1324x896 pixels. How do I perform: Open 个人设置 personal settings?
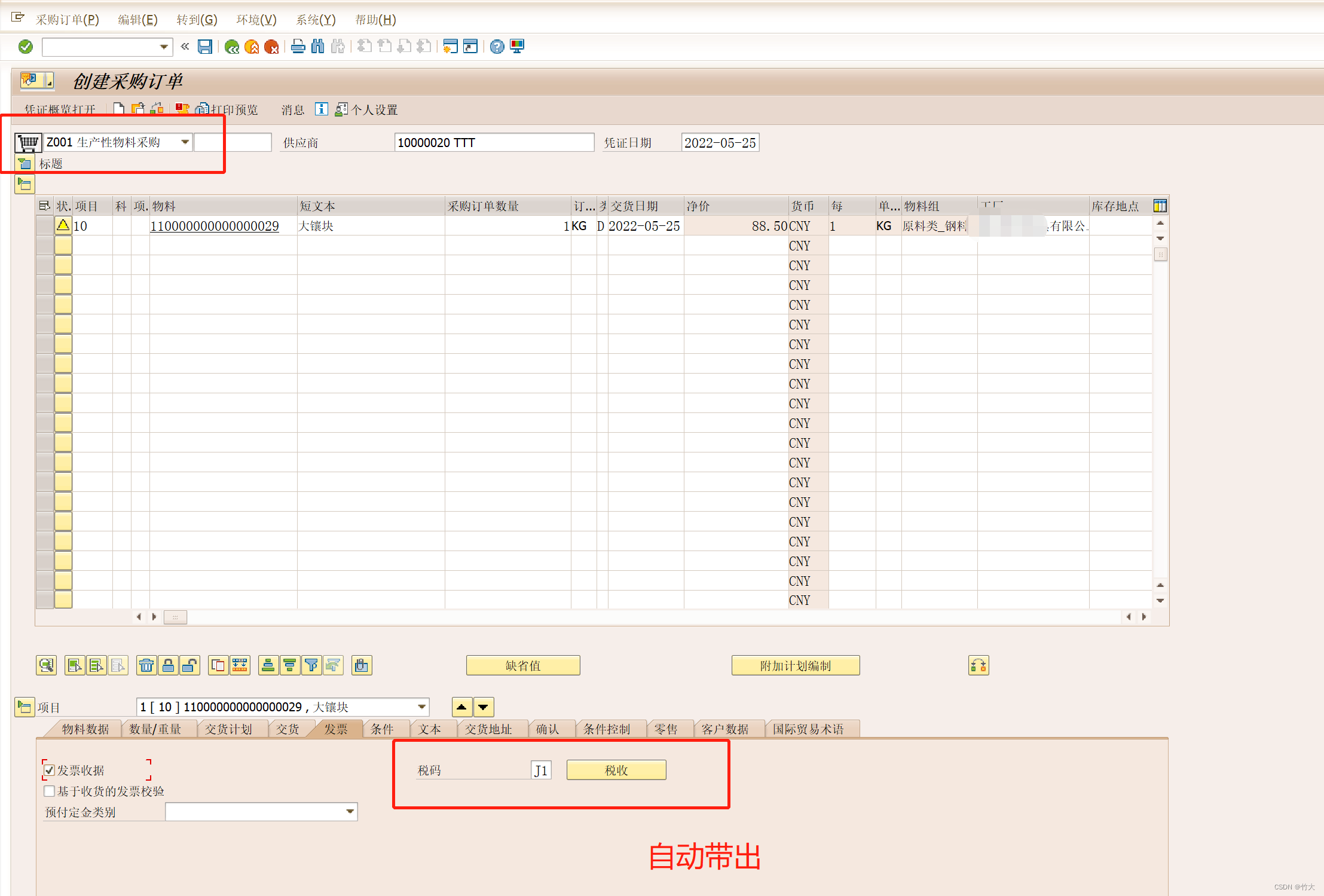(x=374, y=109)
